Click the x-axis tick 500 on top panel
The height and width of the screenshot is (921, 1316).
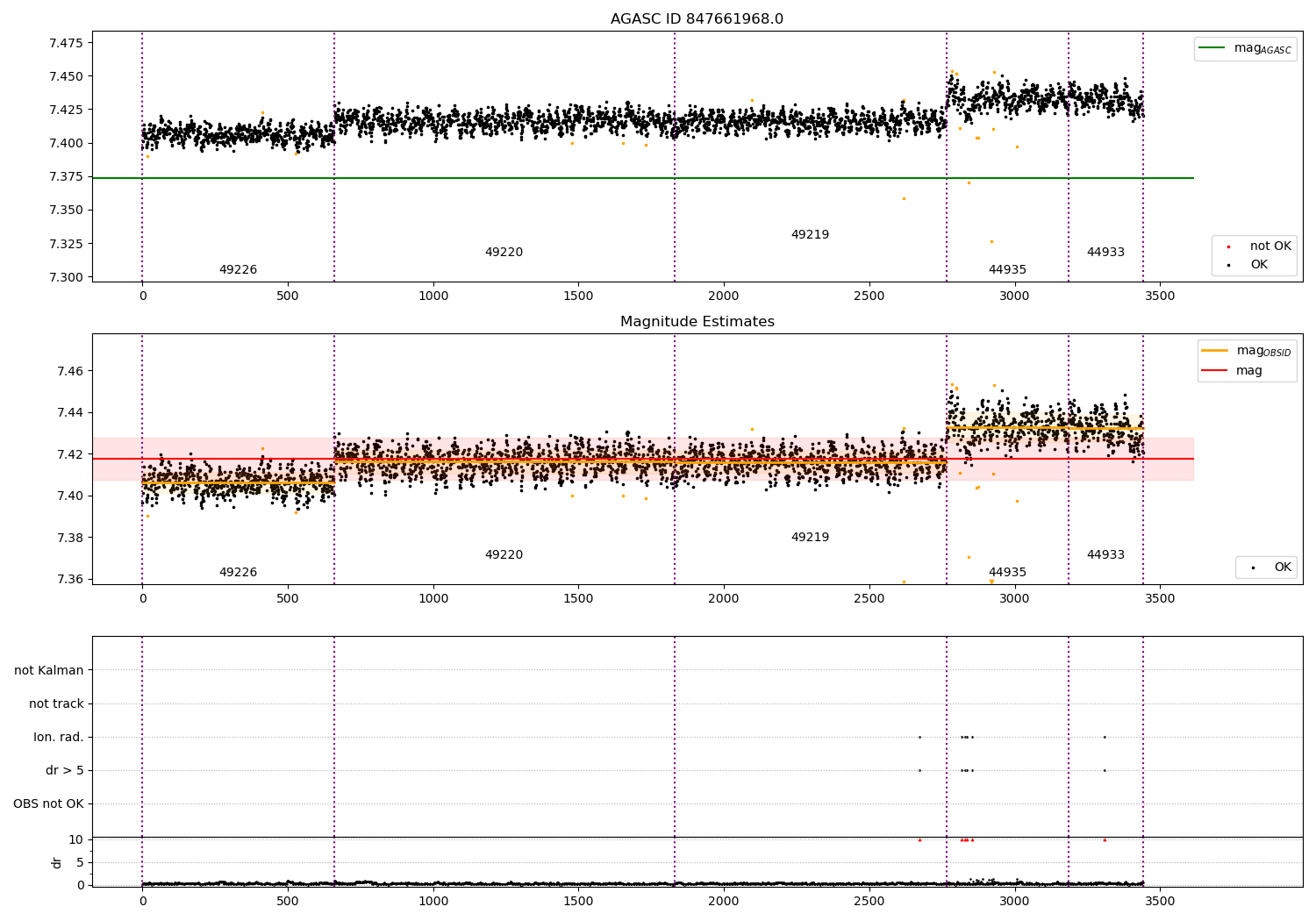point(288,296)
